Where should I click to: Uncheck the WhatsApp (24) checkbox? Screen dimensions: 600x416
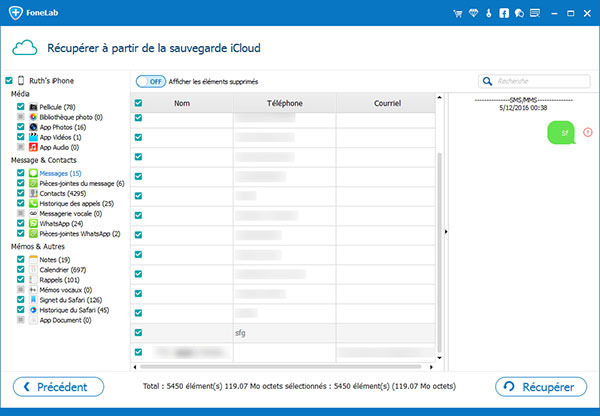tap(21, 223)
